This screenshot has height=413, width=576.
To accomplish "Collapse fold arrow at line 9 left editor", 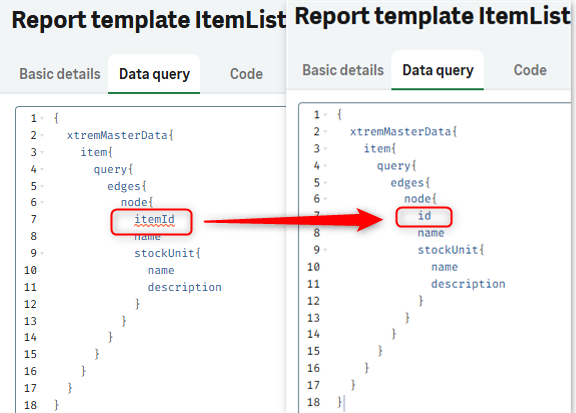I will tap(42, 253).
